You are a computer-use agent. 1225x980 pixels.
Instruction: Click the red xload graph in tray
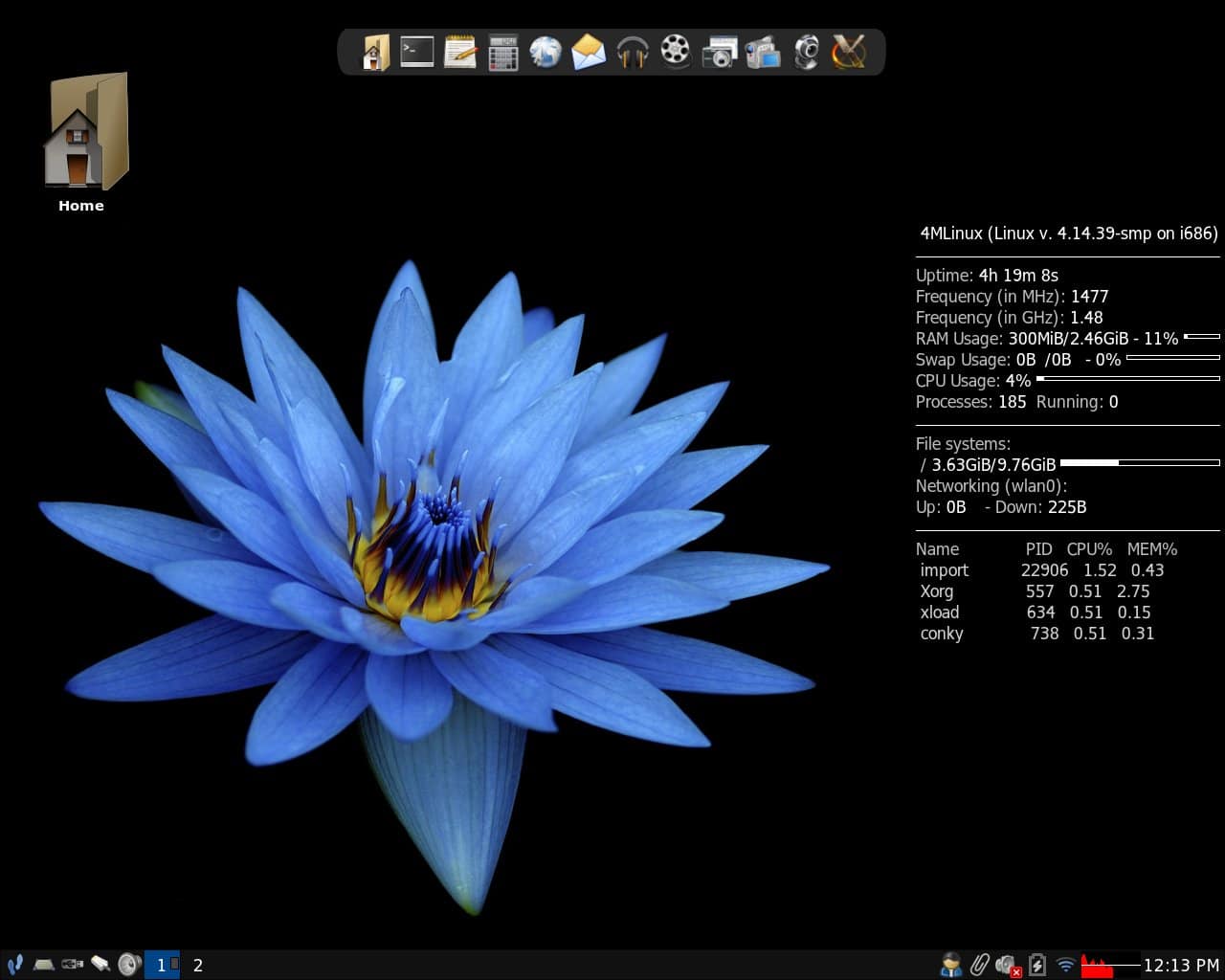(x=1110, y=965)
